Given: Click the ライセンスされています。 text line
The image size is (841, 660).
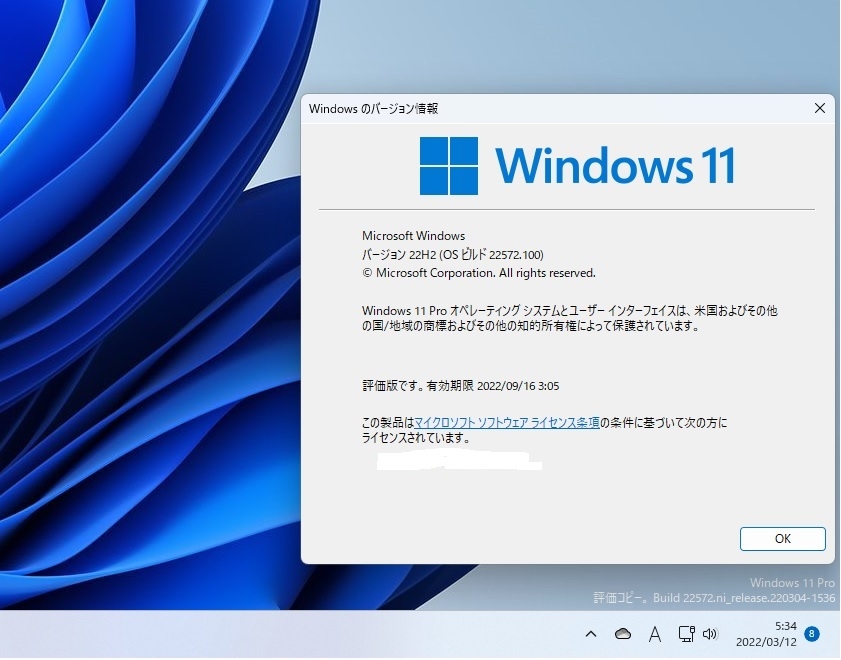Looking at the screenshot, I should click(416, 438).
